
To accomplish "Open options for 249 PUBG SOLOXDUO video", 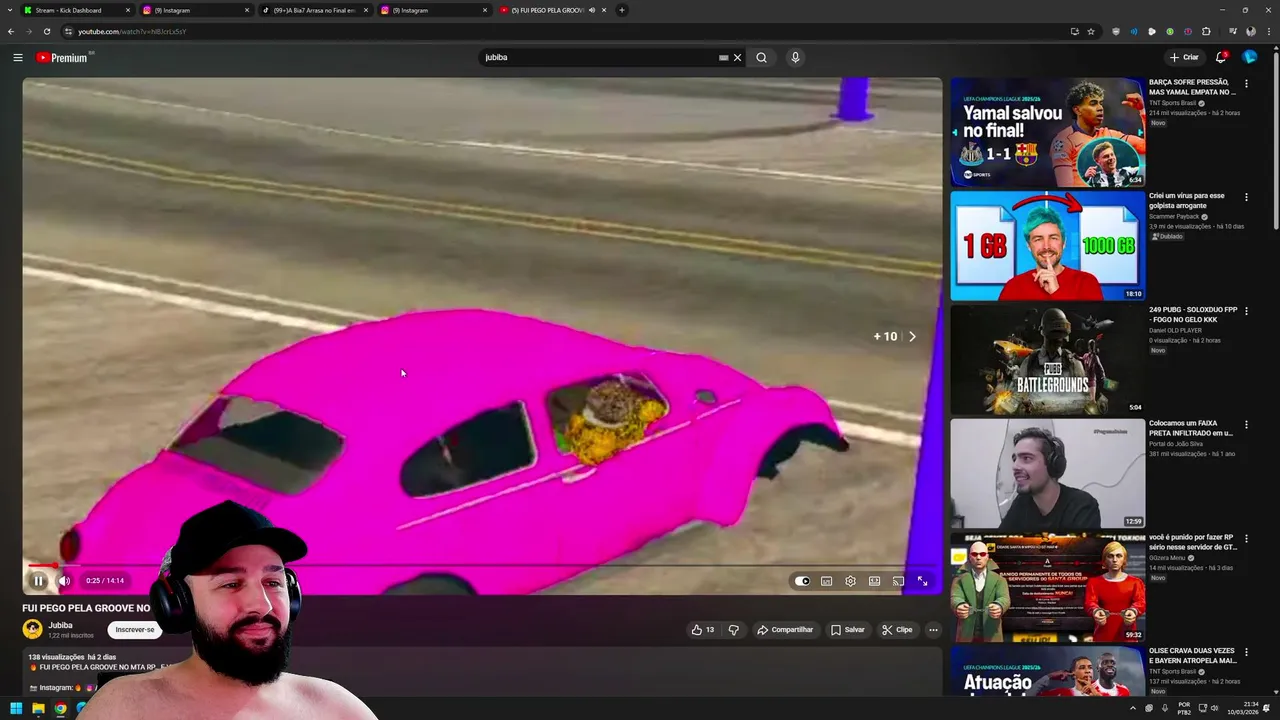I will click(1246, 311).
